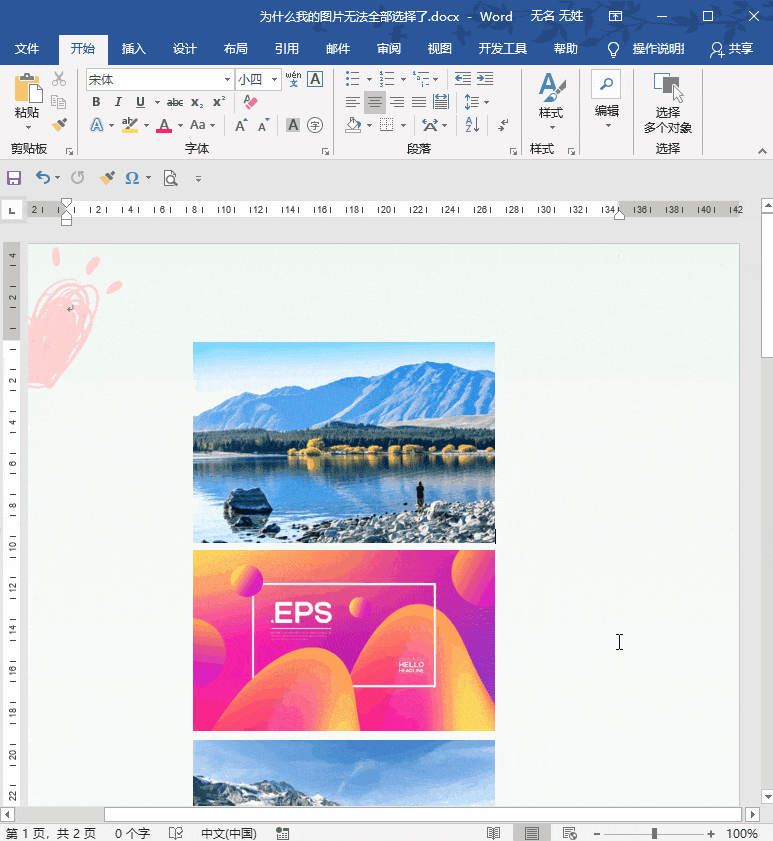Open print preview from the quick access toolbar
The width and height of the screenshot is (773, 841).
tap(170, 178)
